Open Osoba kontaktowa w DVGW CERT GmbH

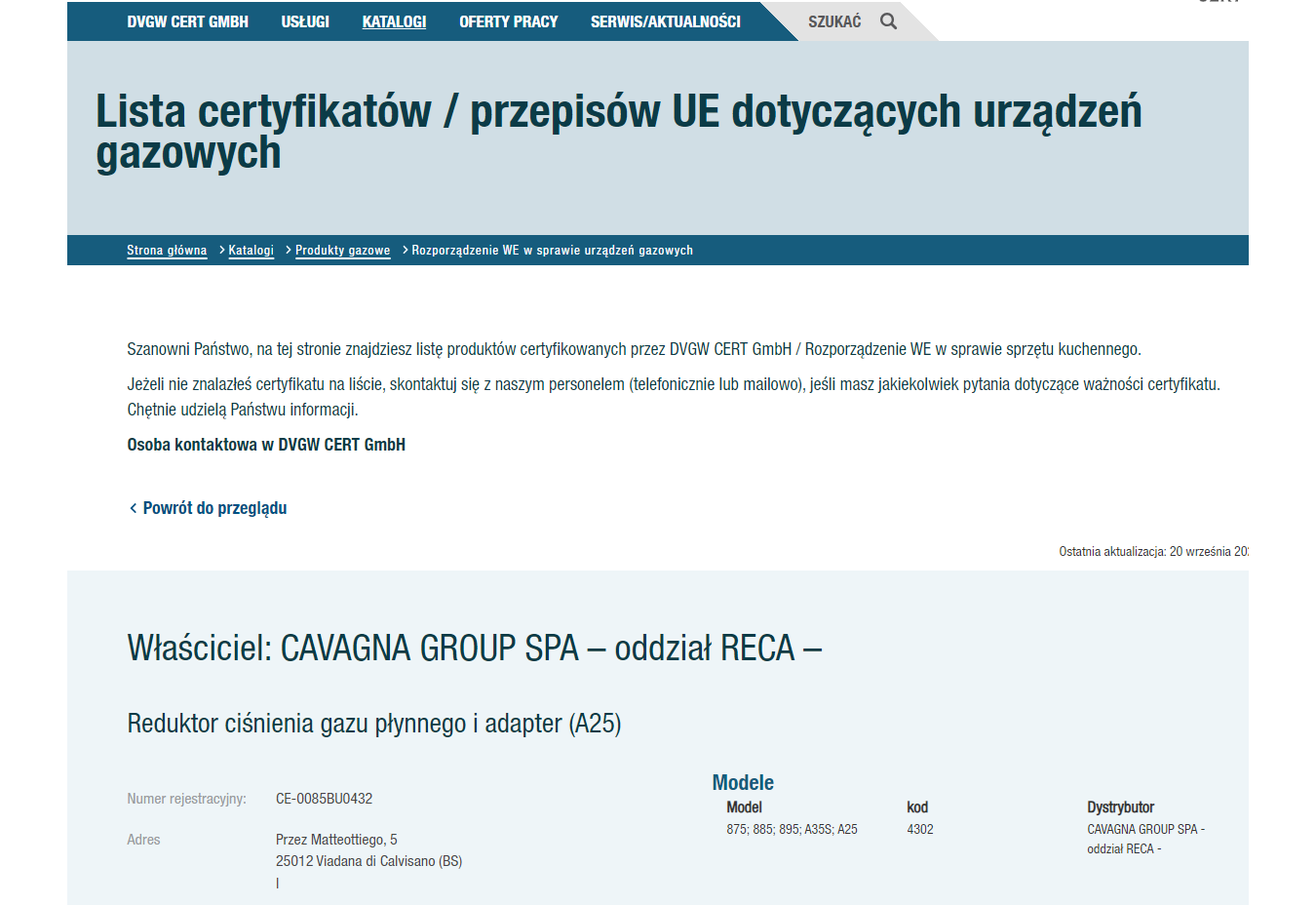pyautogui.click(x=266, y=445)
